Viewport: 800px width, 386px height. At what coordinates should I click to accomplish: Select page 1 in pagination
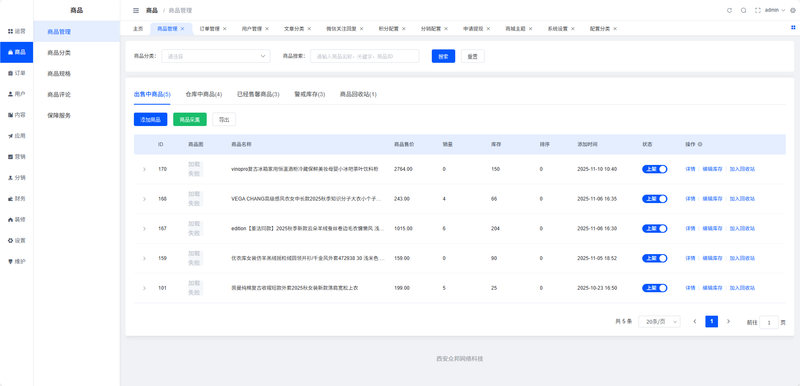[711, 321]
